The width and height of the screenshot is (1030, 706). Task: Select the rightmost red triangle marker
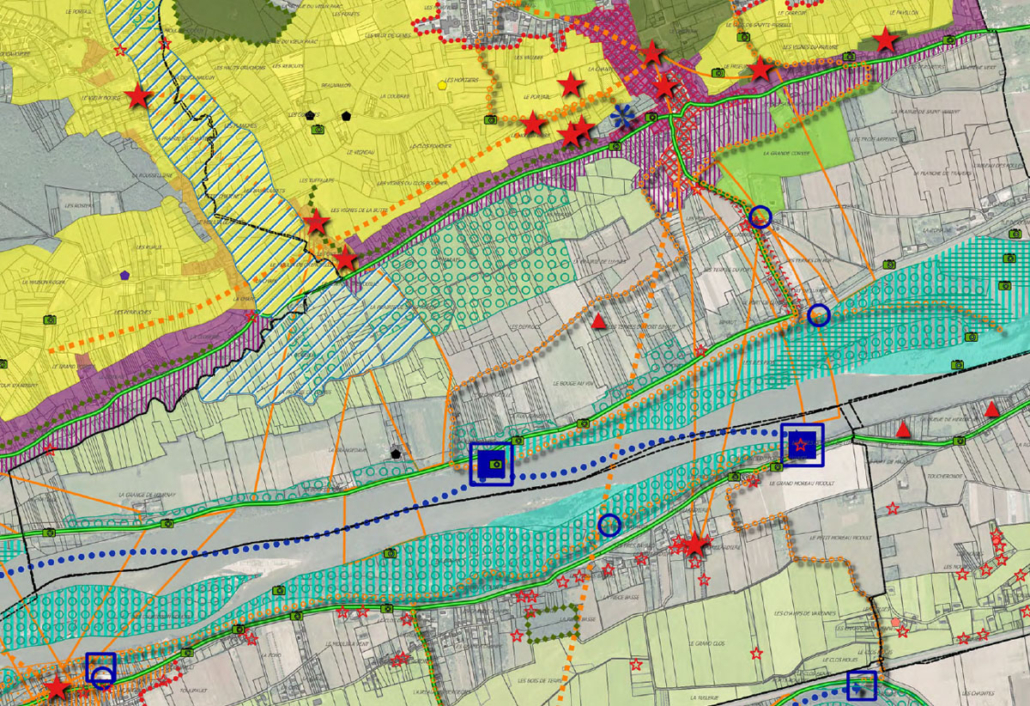[x=992, y=410]
